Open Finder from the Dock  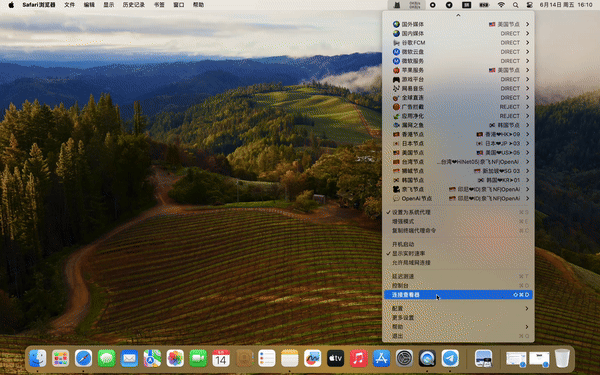[38, 359]
